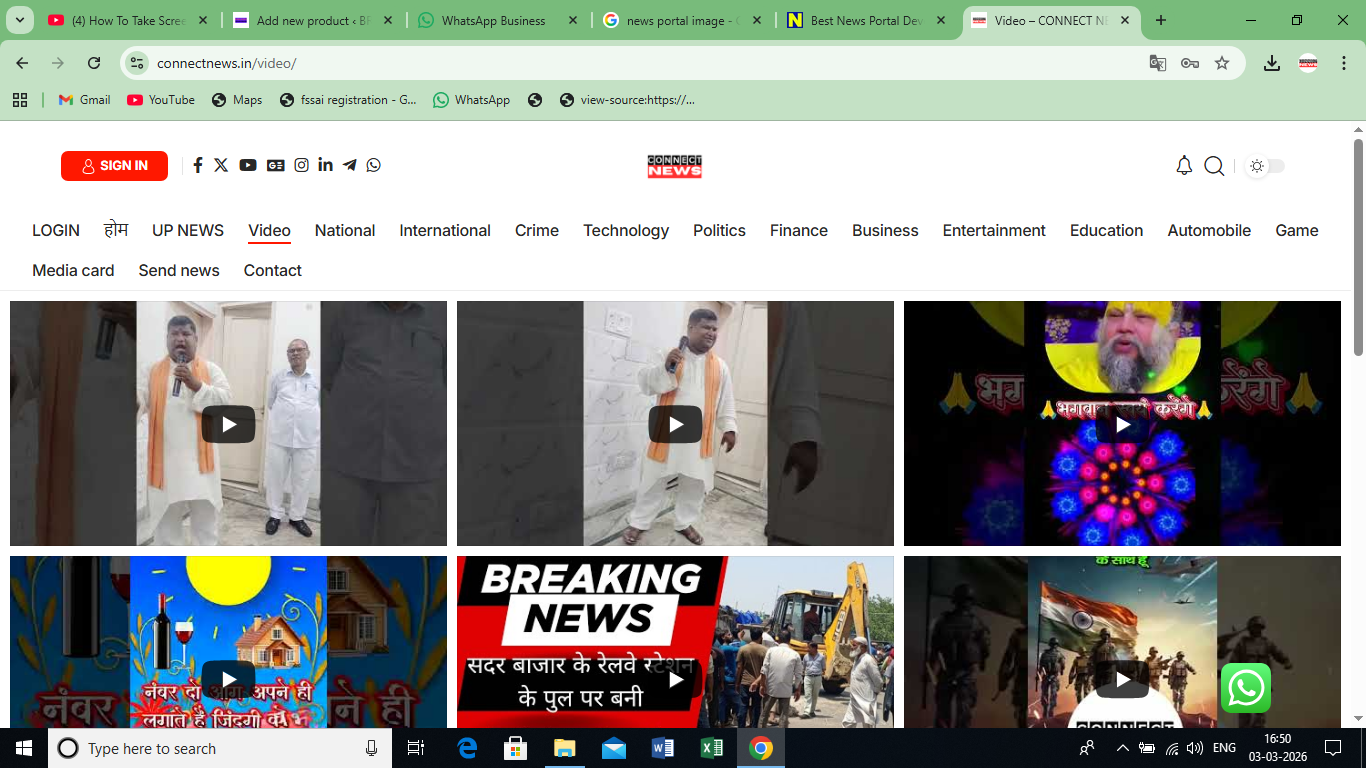
Task: Open the site's Facebook social icon
Action: [197, 165]
